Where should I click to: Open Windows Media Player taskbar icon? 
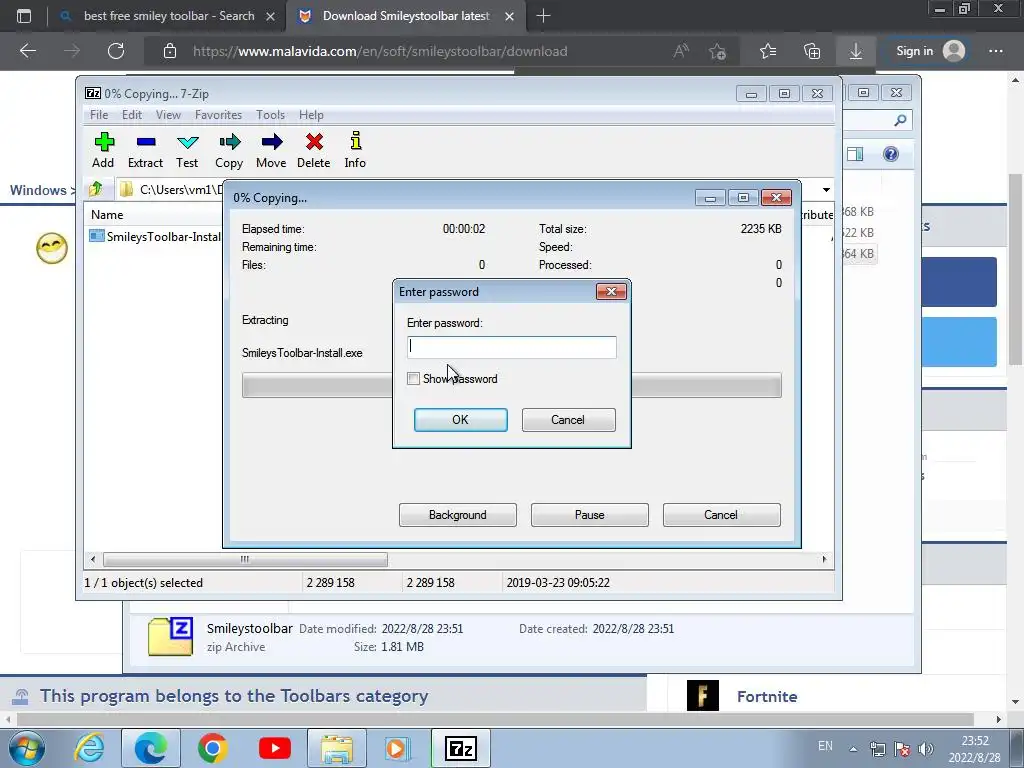point(396,748)
